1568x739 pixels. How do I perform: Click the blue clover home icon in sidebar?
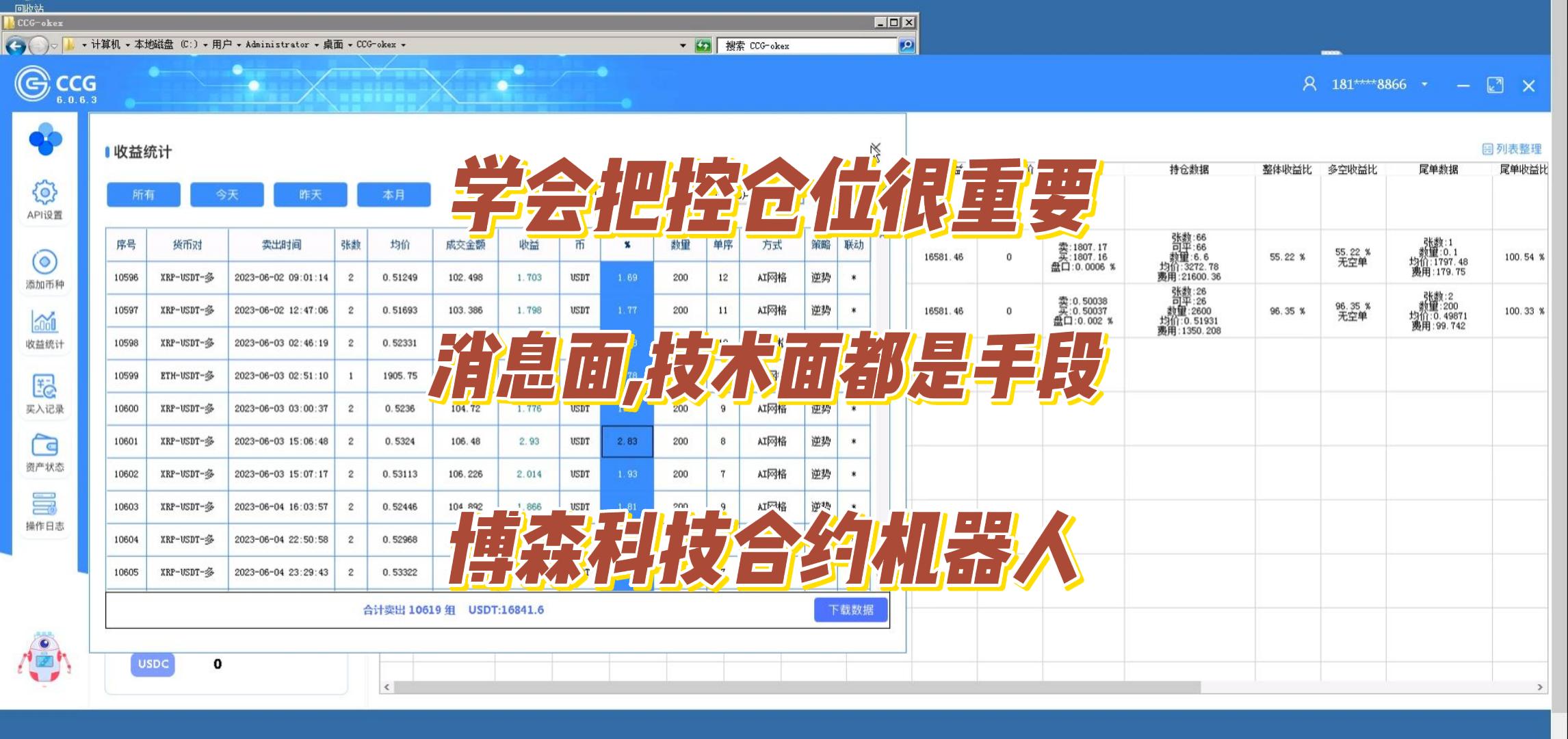(45, 139)
